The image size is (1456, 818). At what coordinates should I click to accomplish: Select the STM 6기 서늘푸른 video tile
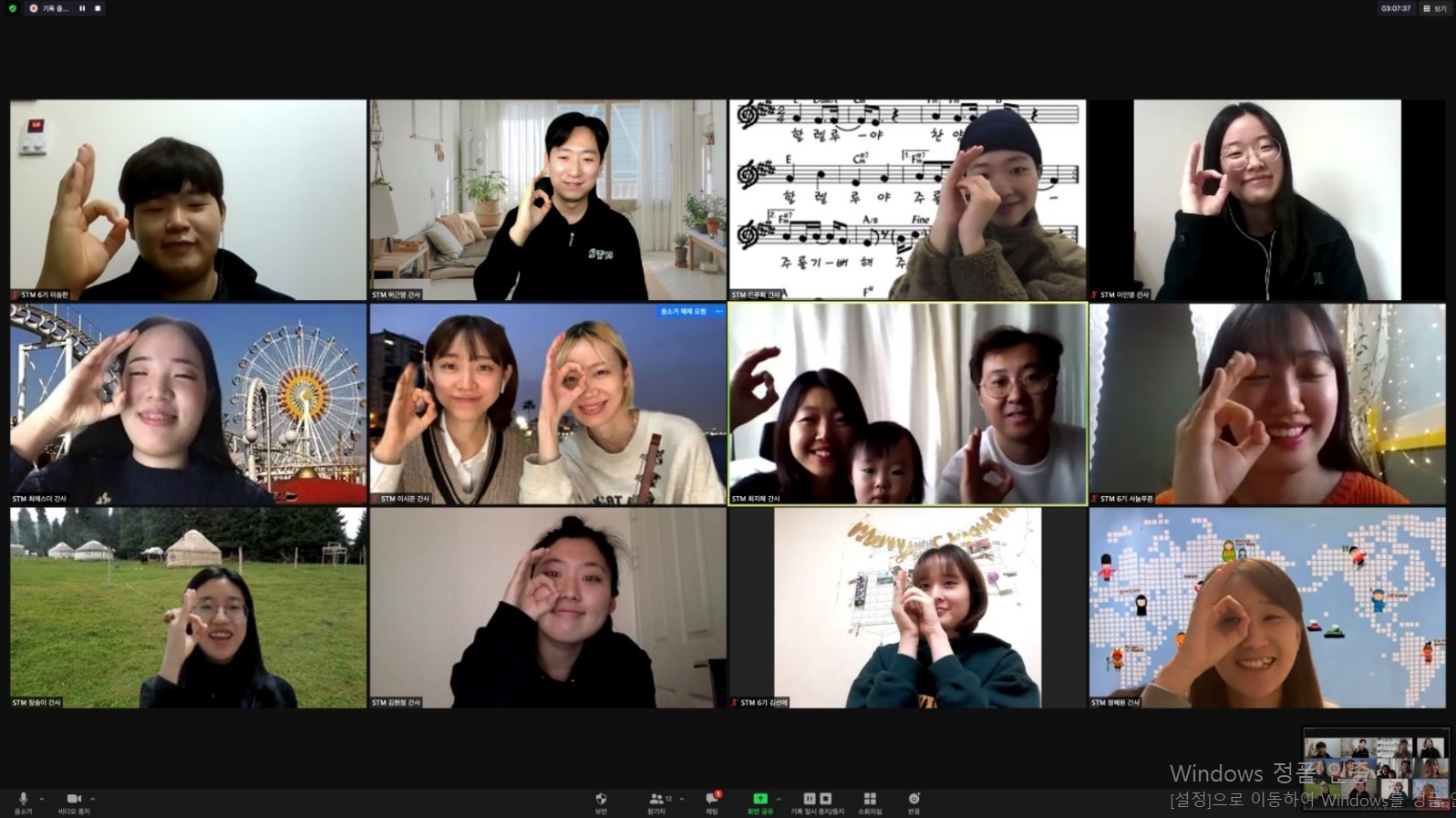(x=1267, y=404)
